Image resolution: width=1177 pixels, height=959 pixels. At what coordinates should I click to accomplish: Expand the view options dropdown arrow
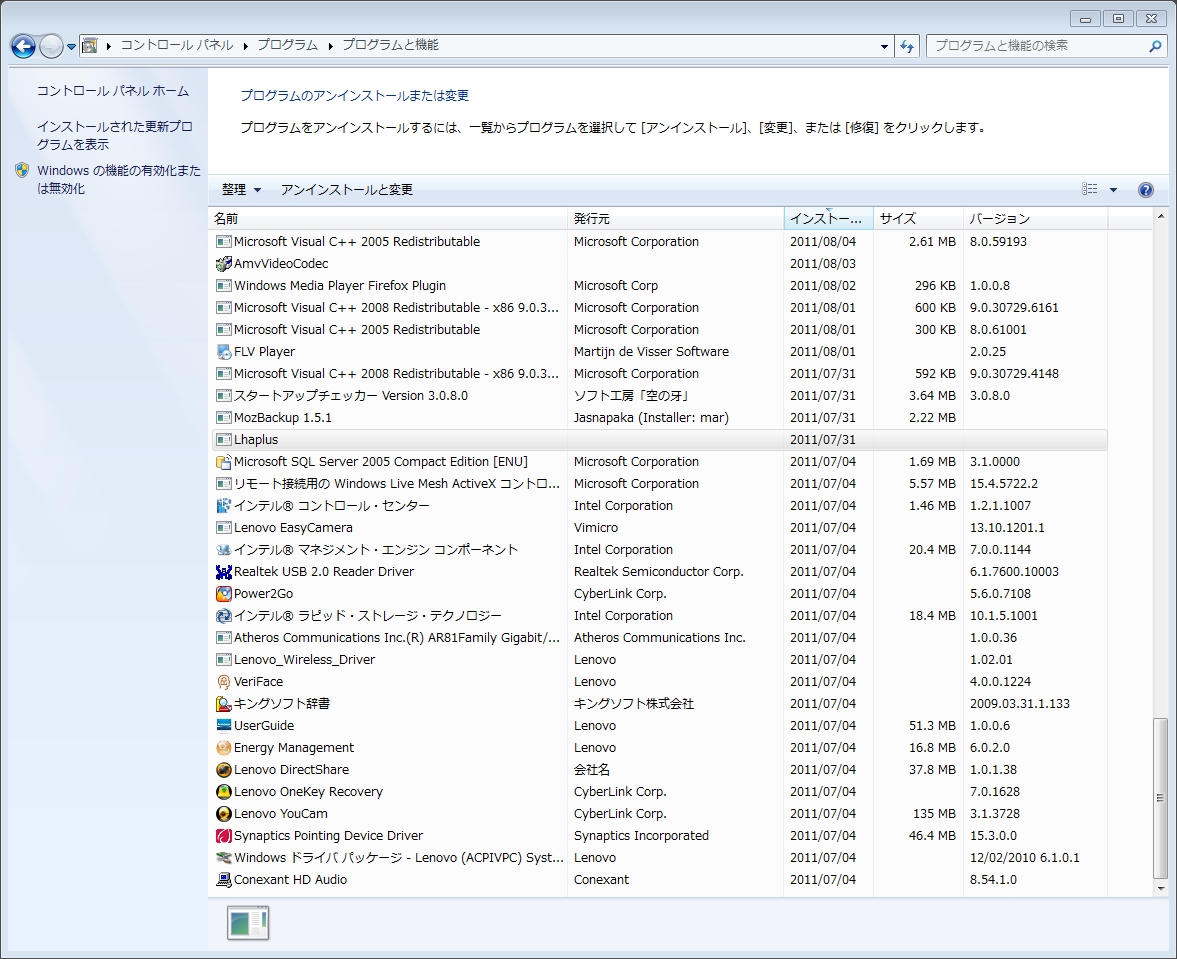tap(1113, 190)
